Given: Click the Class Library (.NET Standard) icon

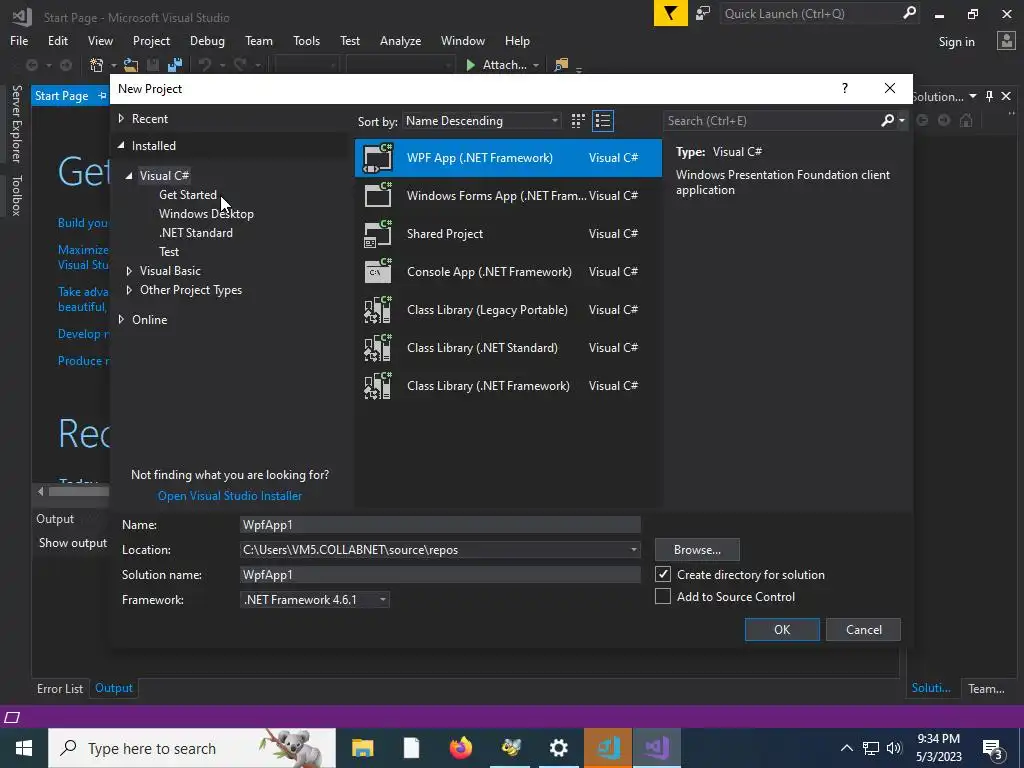Looking at the screenshot, I should click(378, 347).
